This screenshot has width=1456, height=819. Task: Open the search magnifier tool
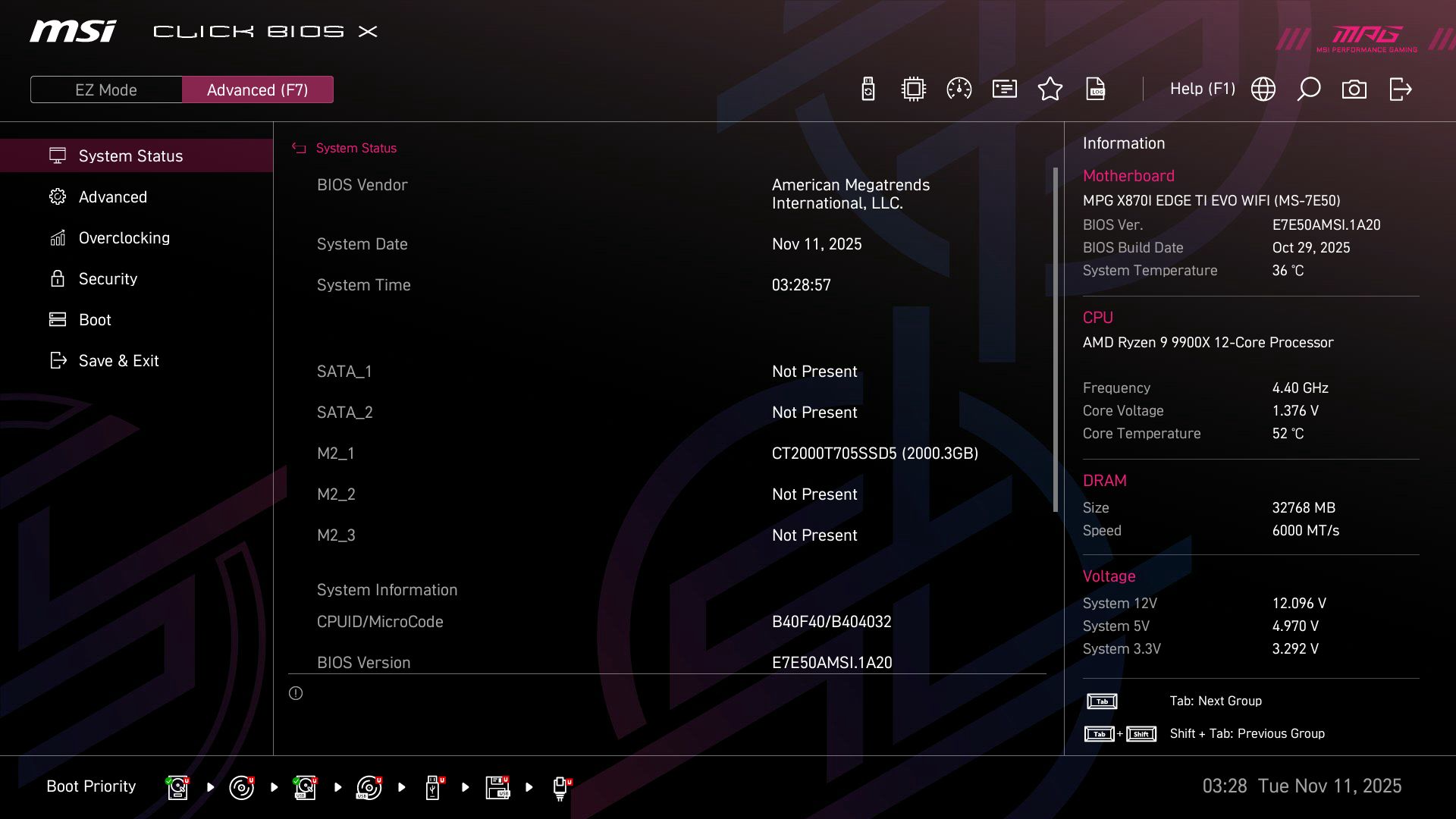tap(1308, 89)
